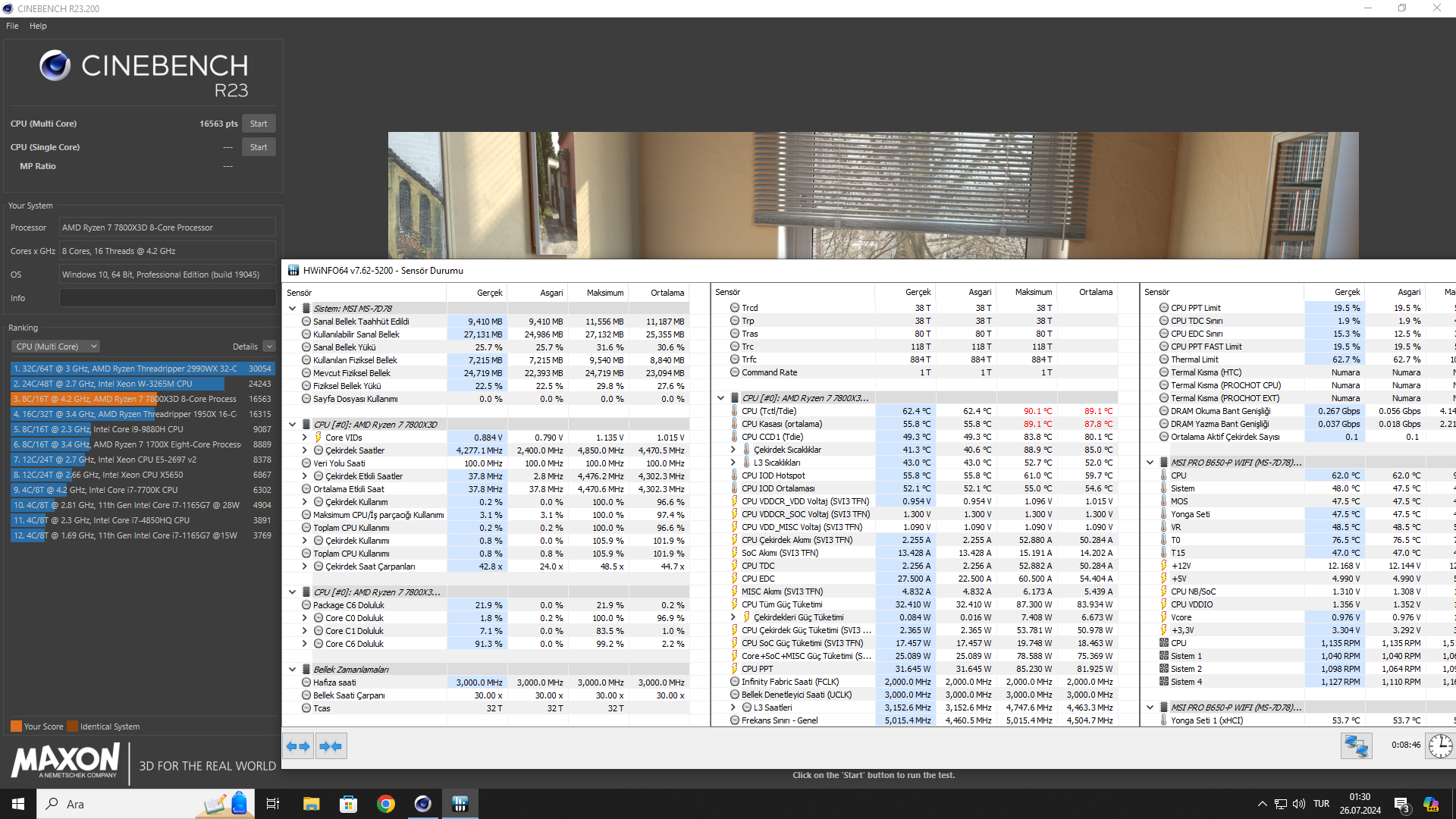Open File Explorer from the taskbar
1456x819 pixels.
pyautogui.click(x=311, y=804)
